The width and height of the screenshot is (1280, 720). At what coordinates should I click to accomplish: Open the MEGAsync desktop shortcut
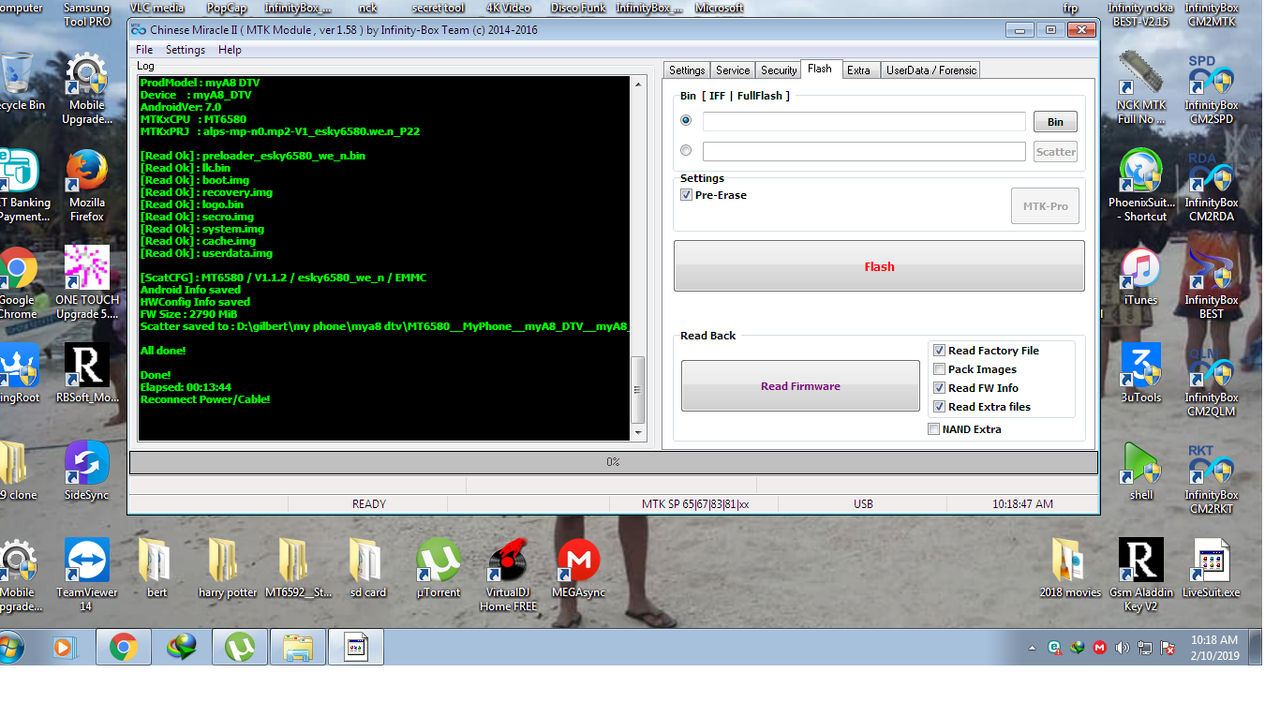click(578, 568)
